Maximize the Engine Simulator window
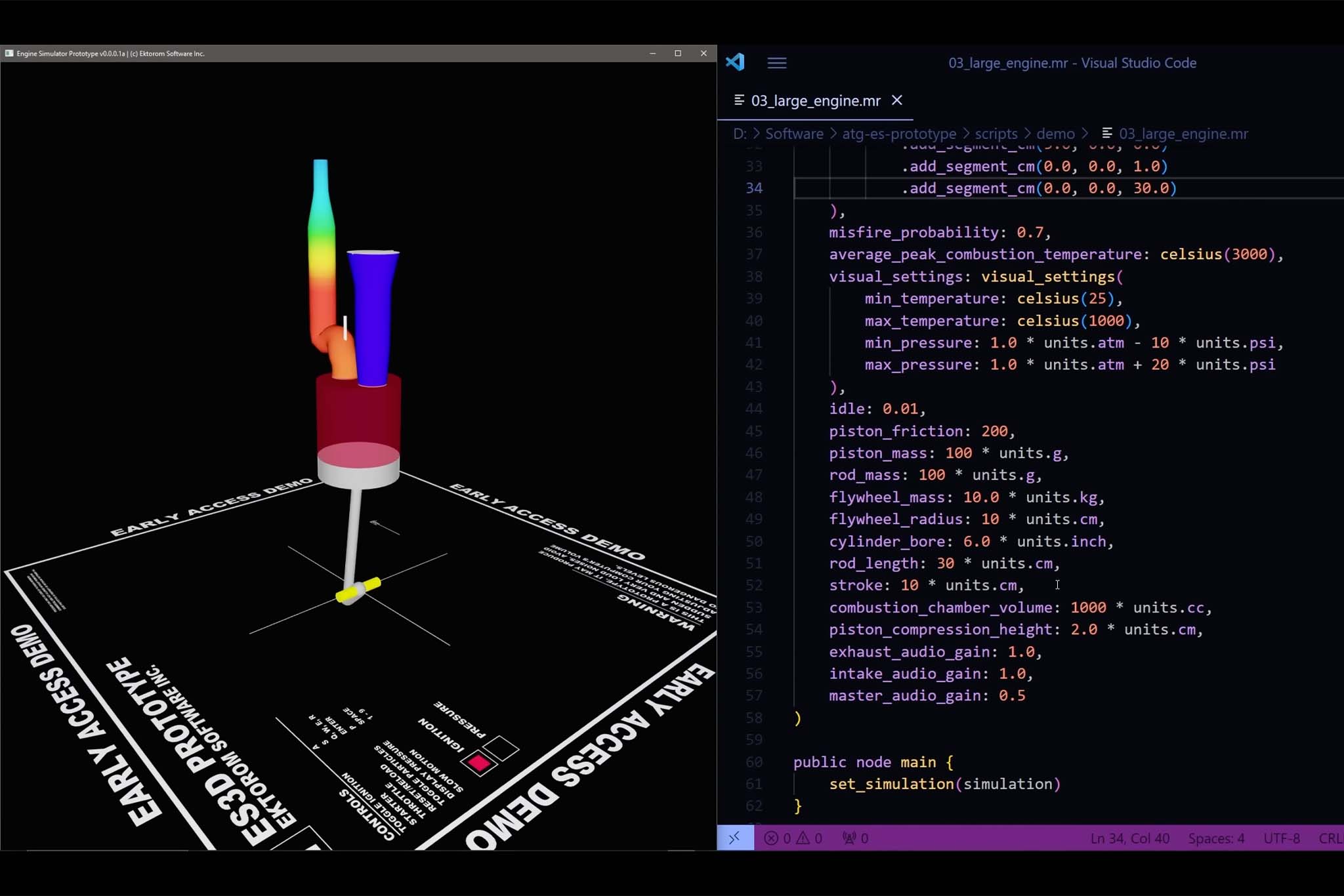This screenshot has height=896, width=1344. tap(678, 53)
